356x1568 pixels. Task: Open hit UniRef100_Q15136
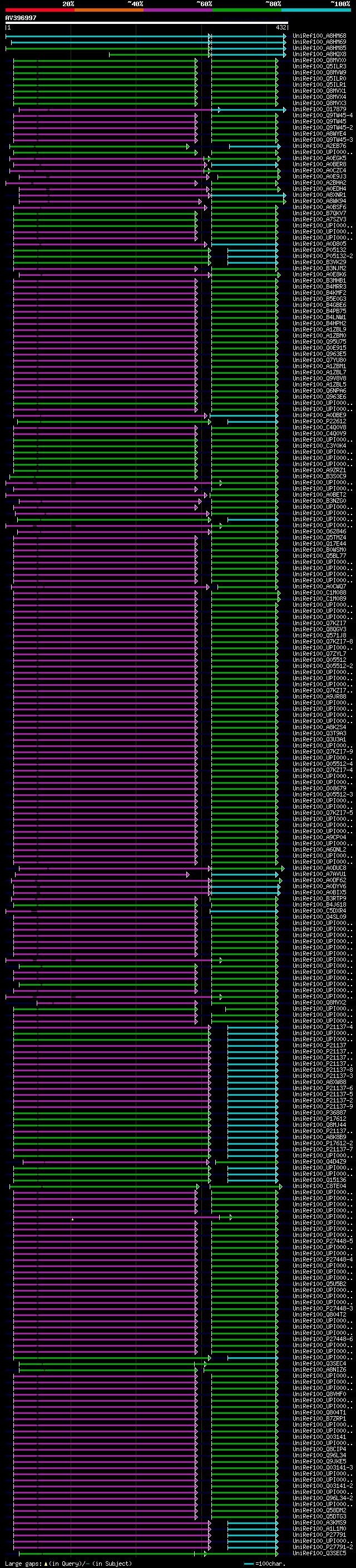coord(319,1180)
